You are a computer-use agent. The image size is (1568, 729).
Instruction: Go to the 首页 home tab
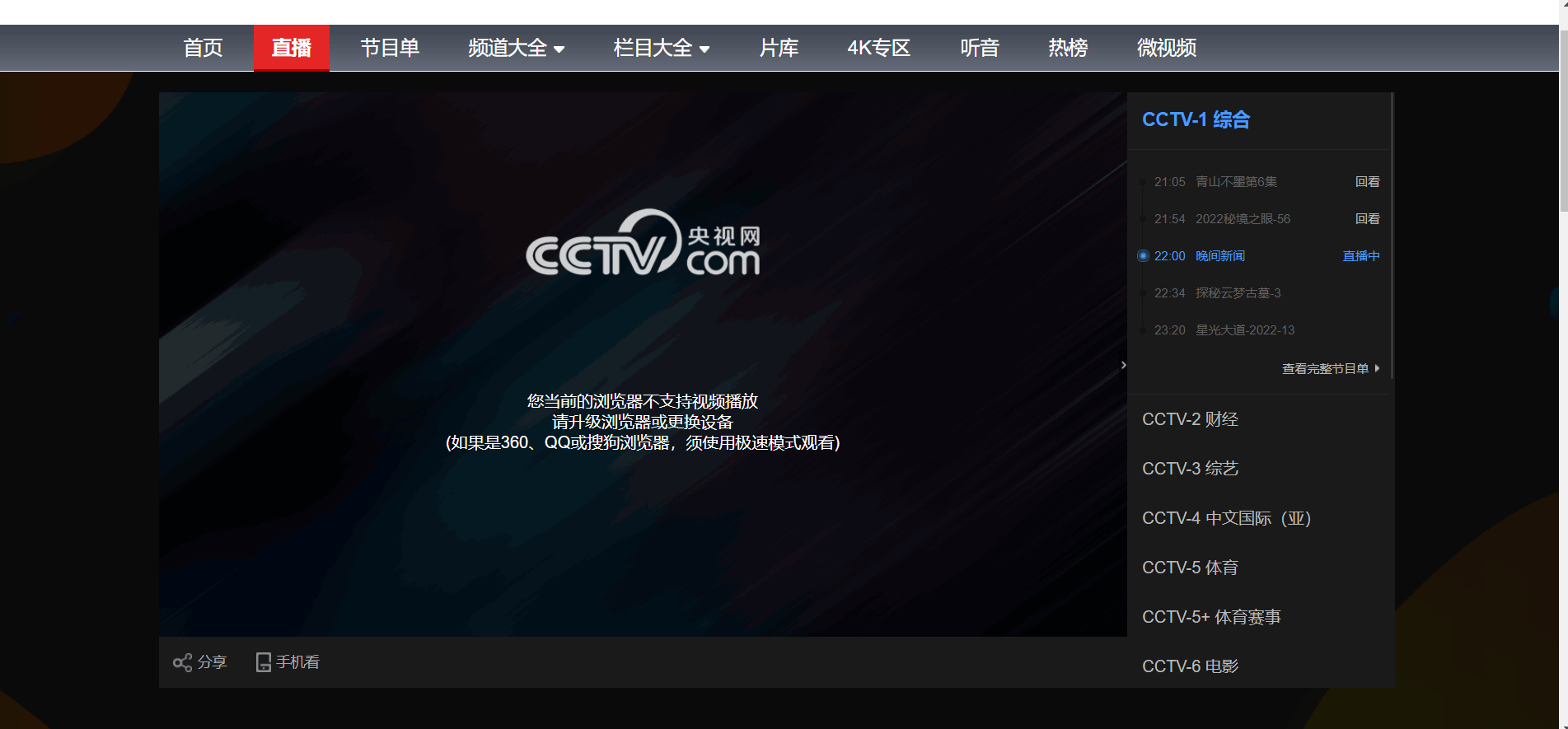(x=203, y=48)
